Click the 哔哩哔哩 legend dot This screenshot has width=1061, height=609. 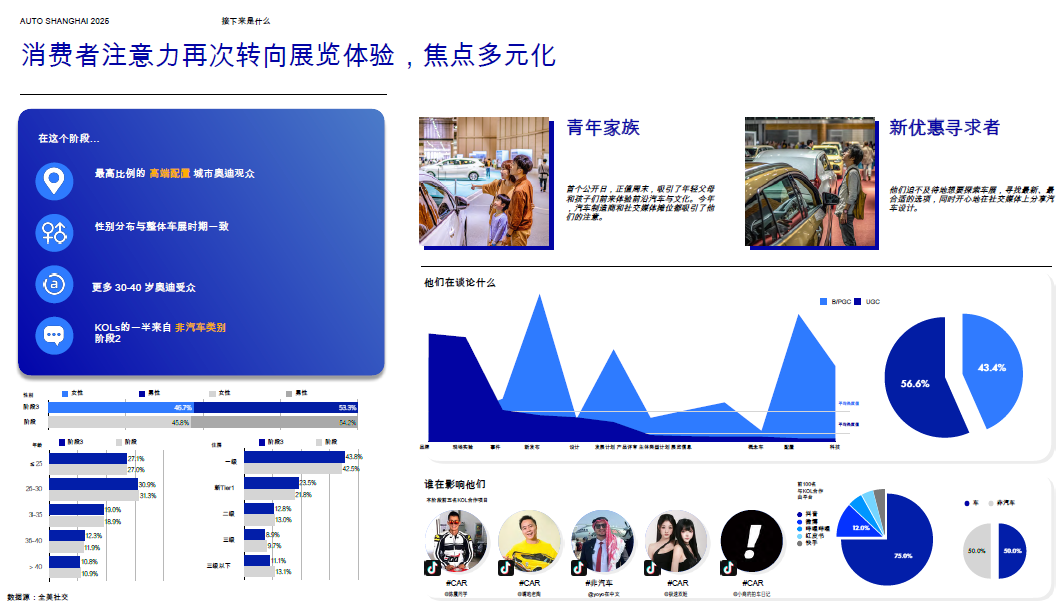tap(800, 528)
